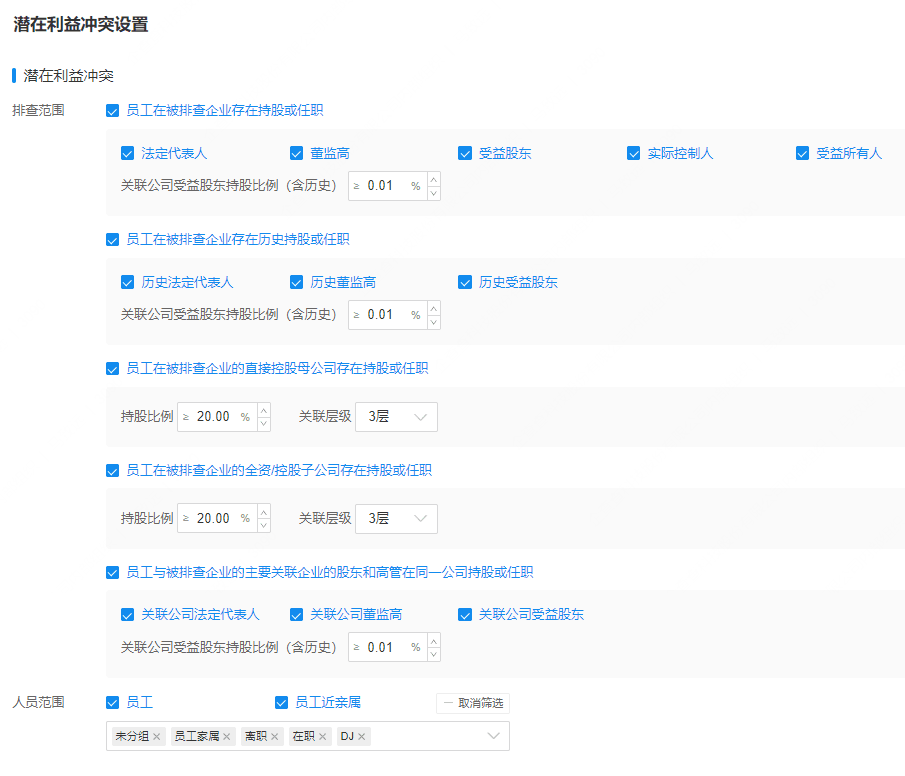905x776 pixels.
Task: Toggle the 全资/控股子公司 holding or position option
Action: coord(113,471)
